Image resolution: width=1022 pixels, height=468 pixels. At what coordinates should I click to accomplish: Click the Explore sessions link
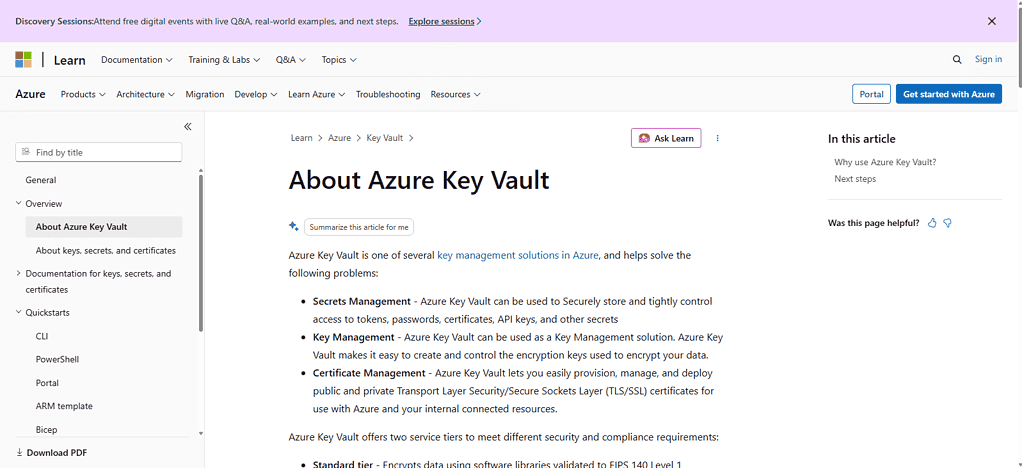tap(445, 21)
